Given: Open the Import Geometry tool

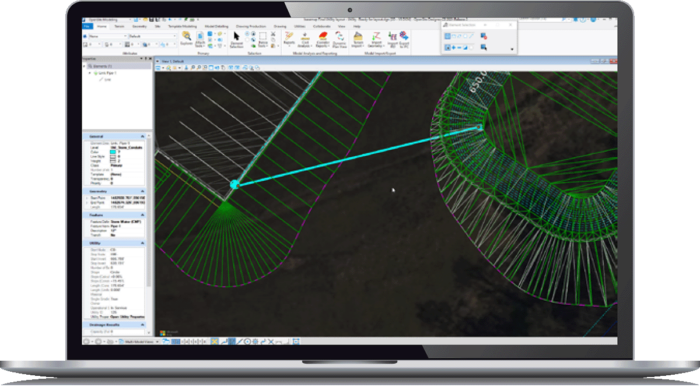Looking at the screenshot, I should [x=376, y=40].
